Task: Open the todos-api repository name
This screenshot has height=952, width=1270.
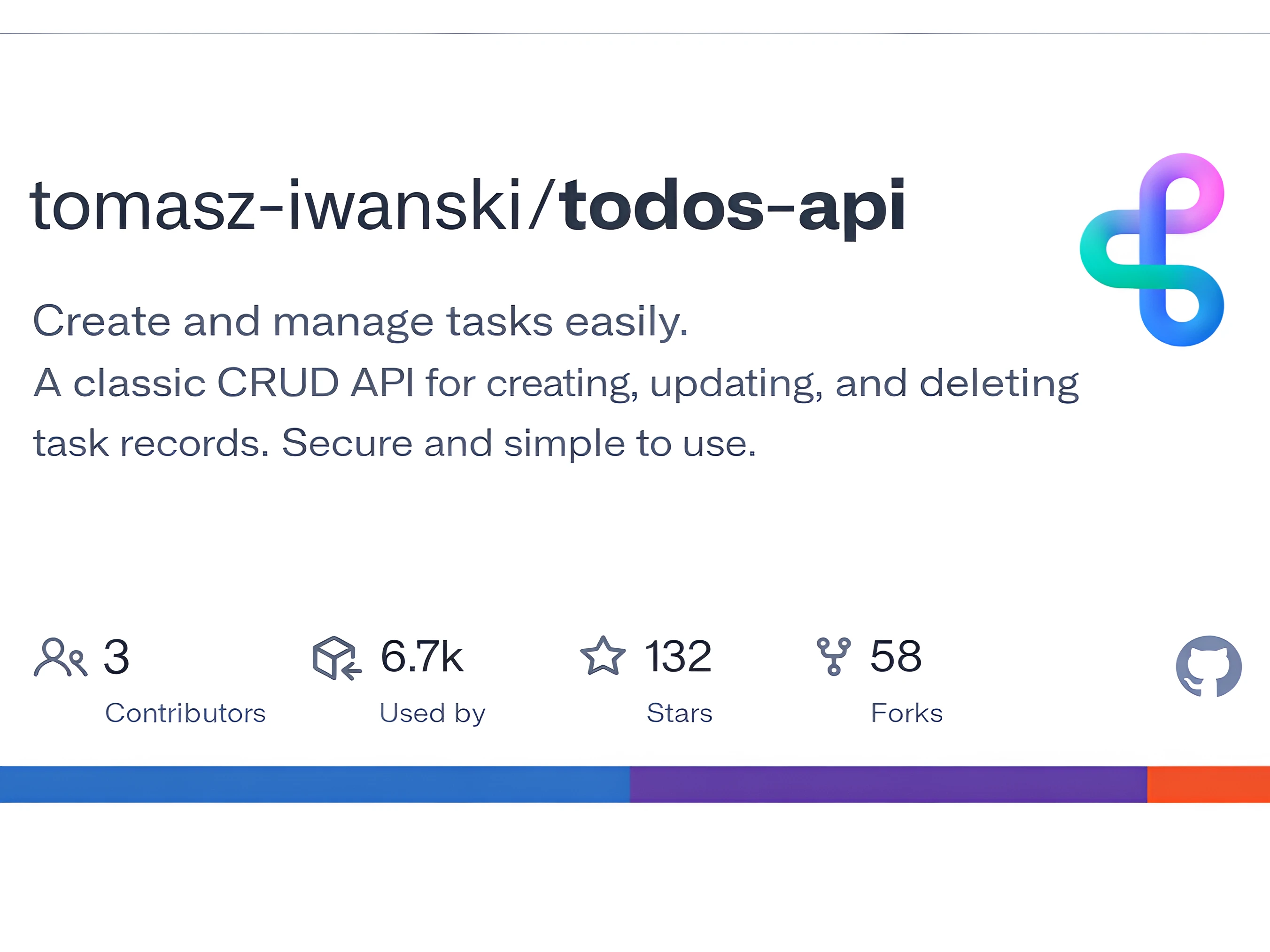Action: [733, 206]
